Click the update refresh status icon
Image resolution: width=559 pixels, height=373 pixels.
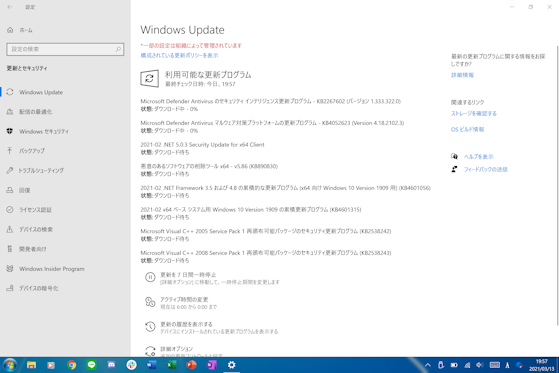coord(149,78)
